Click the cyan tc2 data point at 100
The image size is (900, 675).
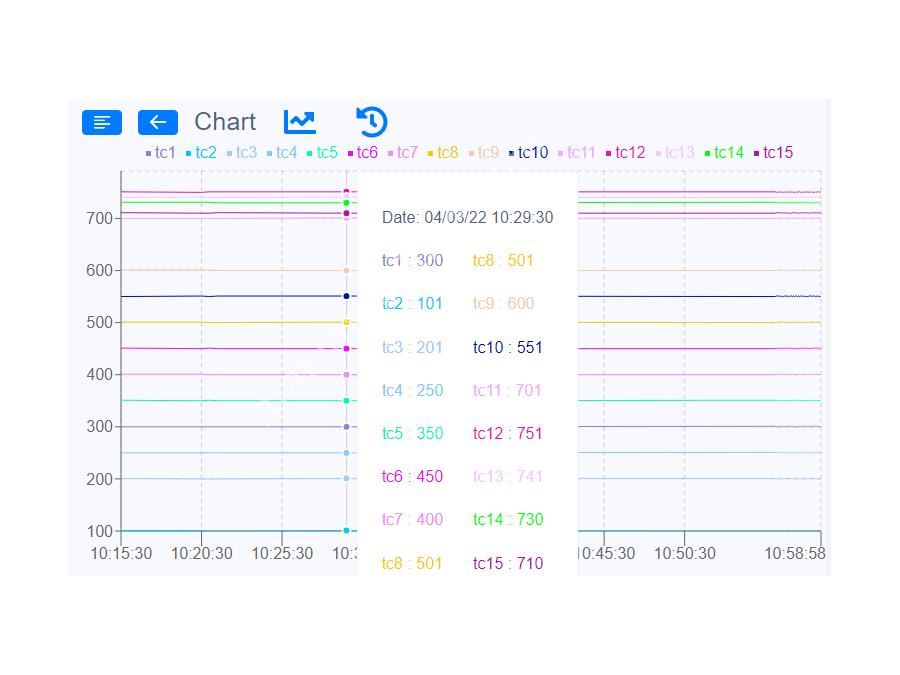click(x=346, y=531)
